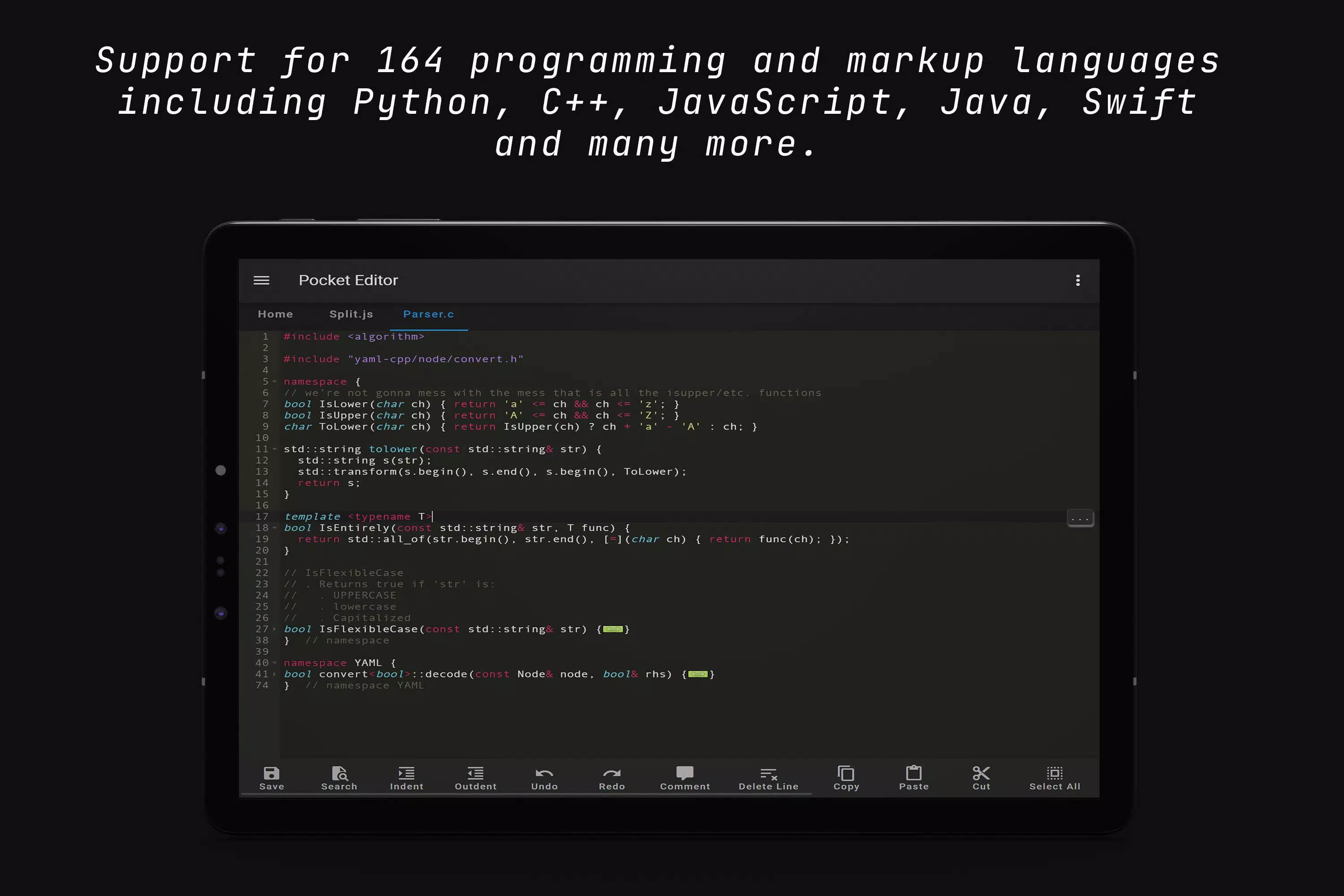1344x896 pixels.
Task: Switch to the Split.js tab
Action: 351,314
